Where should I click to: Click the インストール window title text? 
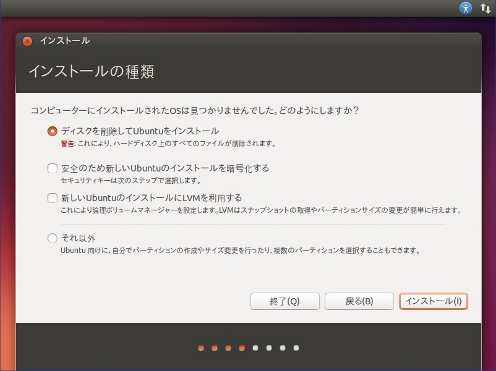click(x=65, y=41)
